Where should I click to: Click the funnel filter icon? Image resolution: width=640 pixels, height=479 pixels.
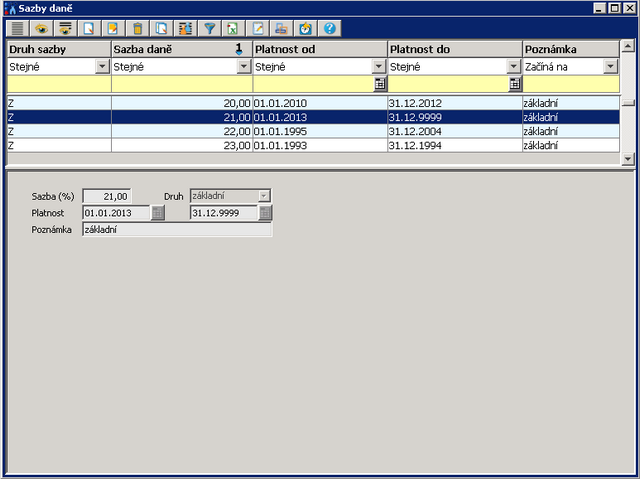tap(209, 29)
